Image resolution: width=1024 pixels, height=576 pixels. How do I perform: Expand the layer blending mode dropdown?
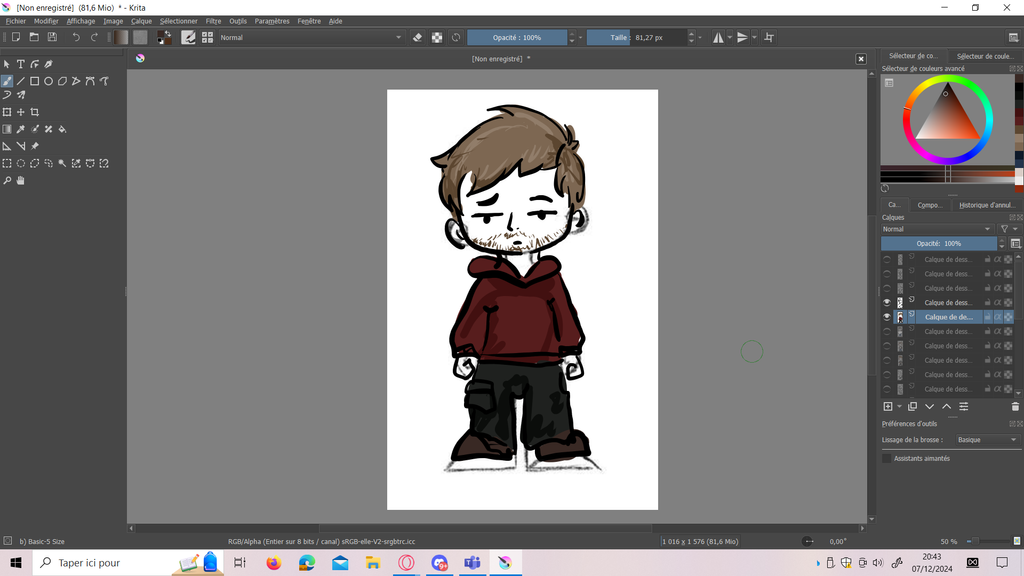(936, 229)
